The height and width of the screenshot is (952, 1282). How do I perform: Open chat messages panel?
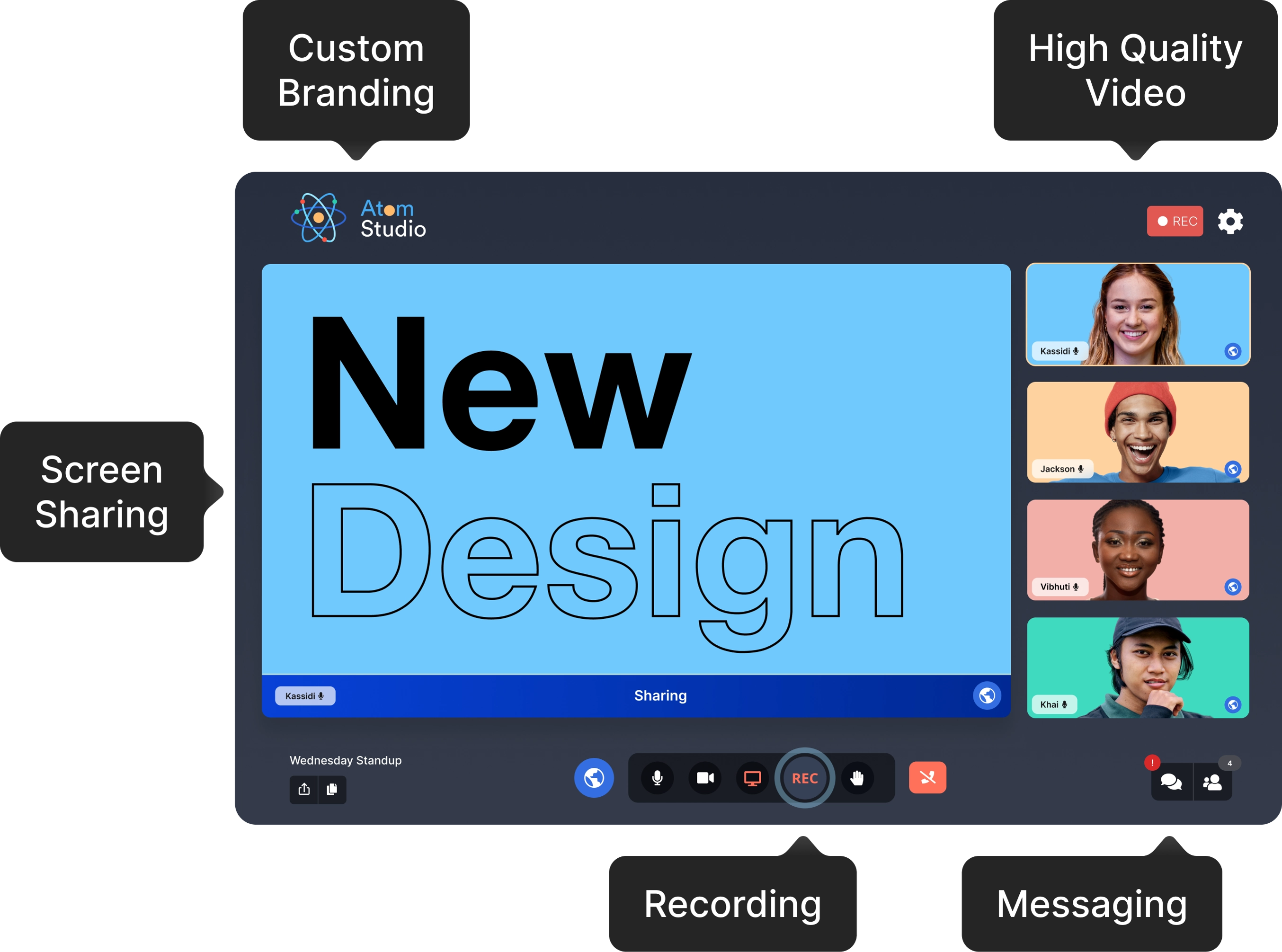point(1171,782)
